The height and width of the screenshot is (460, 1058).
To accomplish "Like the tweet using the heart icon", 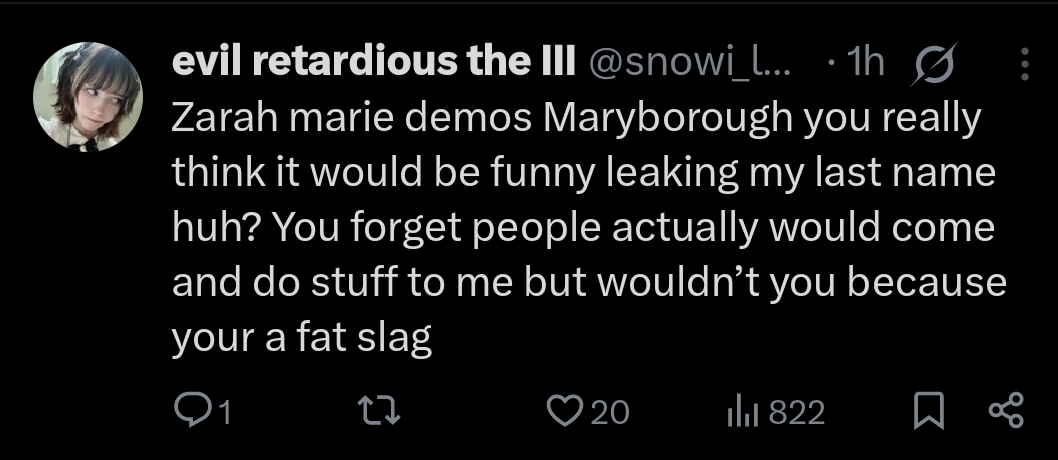I will pos(566,411).
